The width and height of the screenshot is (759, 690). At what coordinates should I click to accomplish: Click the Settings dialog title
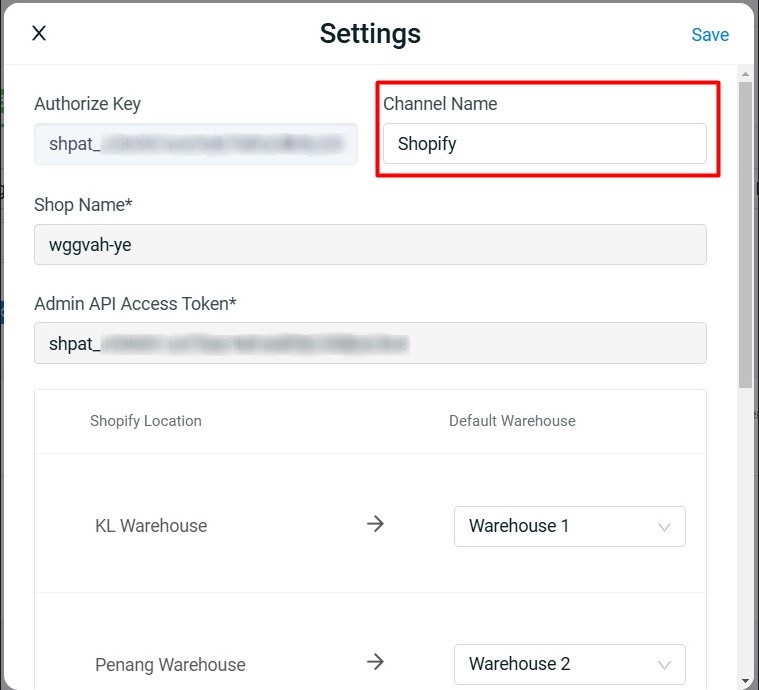(370, 34)
